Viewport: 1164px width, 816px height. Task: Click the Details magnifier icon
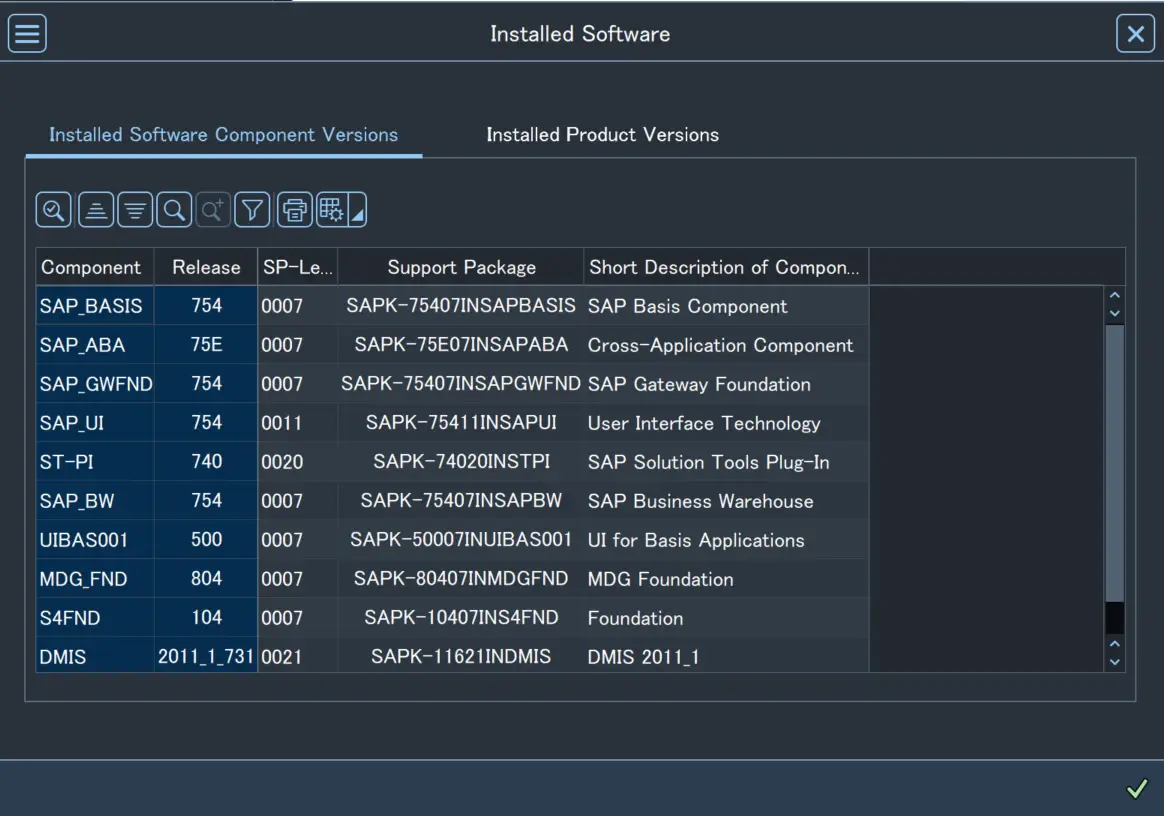[x=53, y=210]
